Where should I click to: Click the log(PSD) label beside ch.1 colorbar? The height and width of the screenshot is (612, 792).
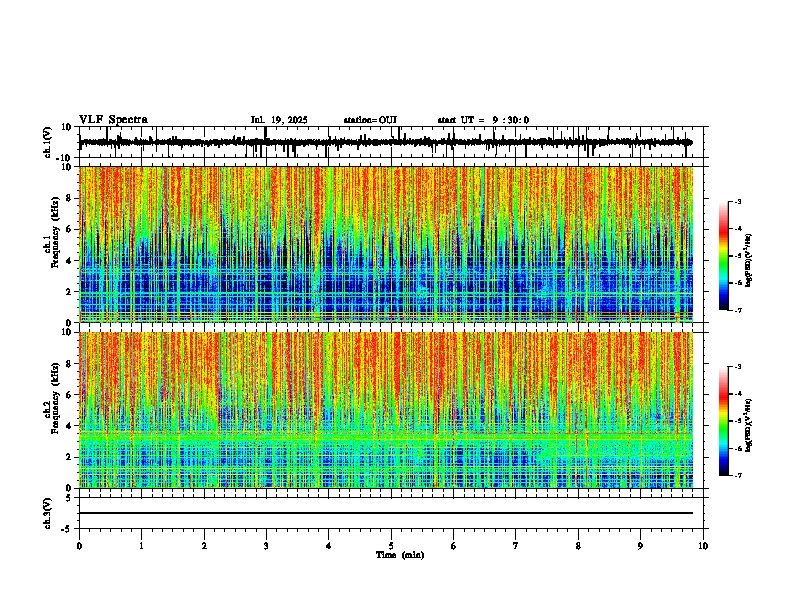pos(749,261)
